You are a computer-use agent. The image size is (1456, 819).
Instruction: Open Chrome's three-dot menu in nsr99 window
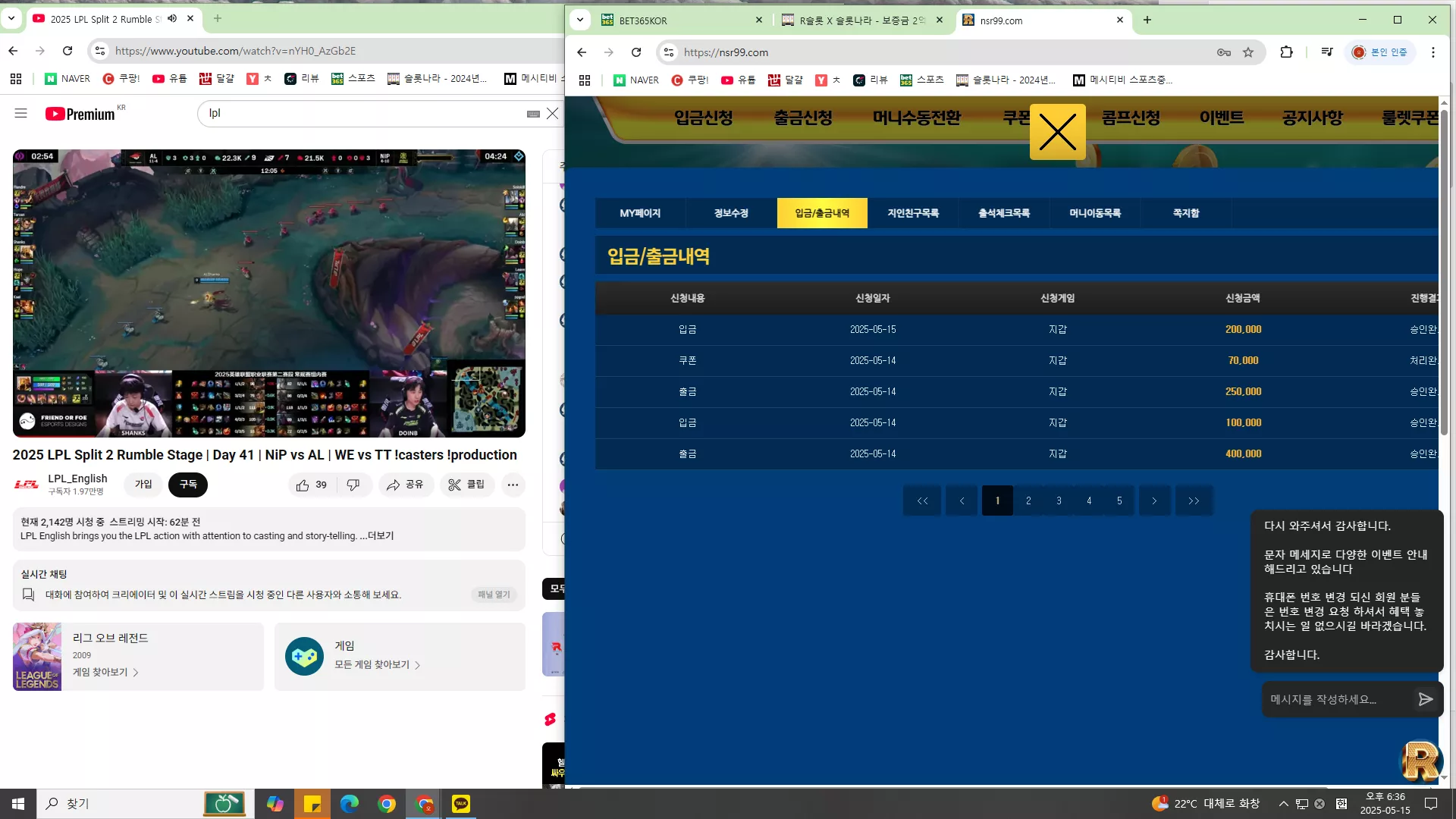(1432, 52)
